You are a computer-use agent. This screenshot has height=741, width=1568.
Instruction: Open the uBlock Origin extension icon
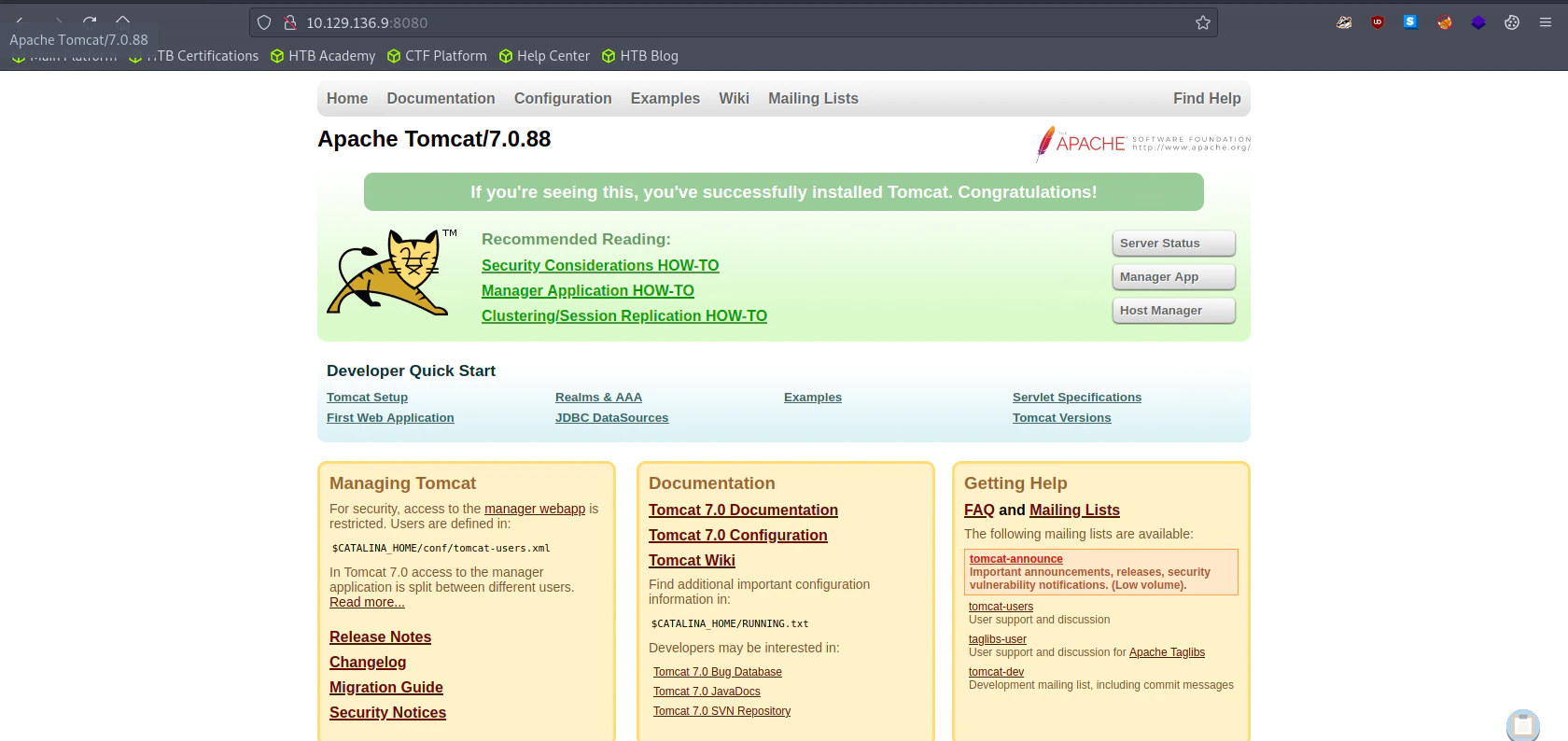(1378, 22)
